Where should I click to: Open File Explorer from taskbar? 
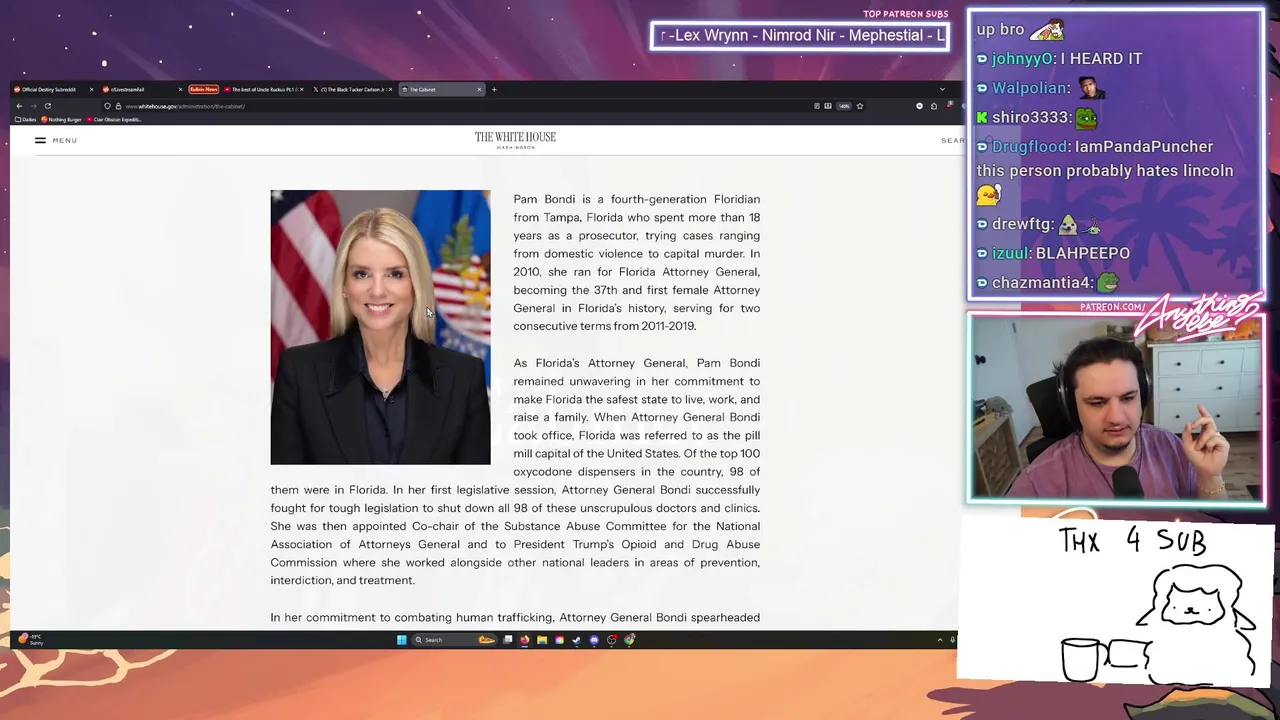pyautogui.click(x=542, y=640)
